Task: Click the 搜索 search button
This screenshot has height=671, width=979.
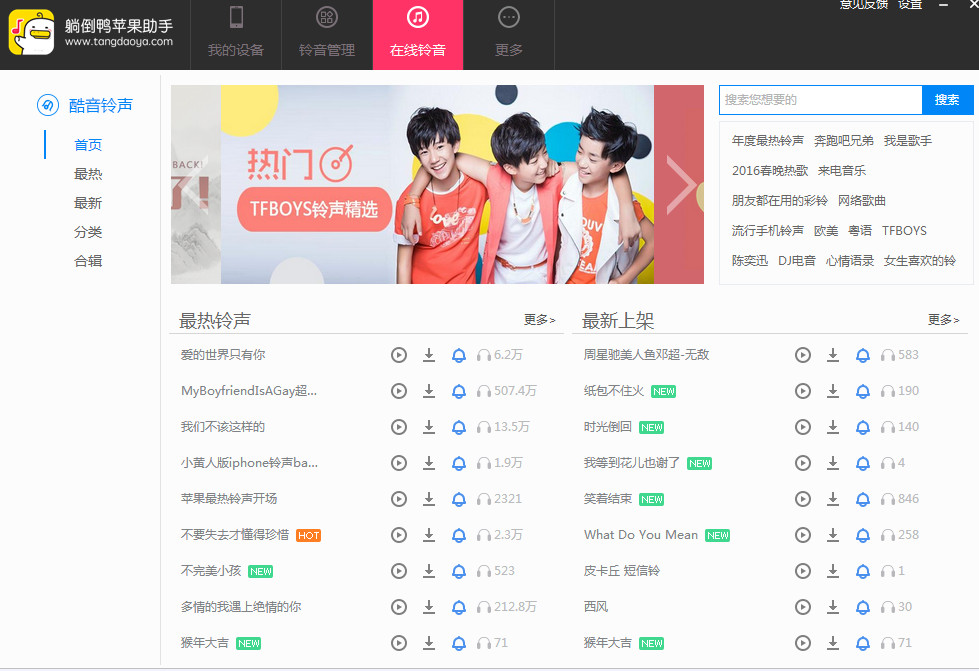Action: click(947, 100)
